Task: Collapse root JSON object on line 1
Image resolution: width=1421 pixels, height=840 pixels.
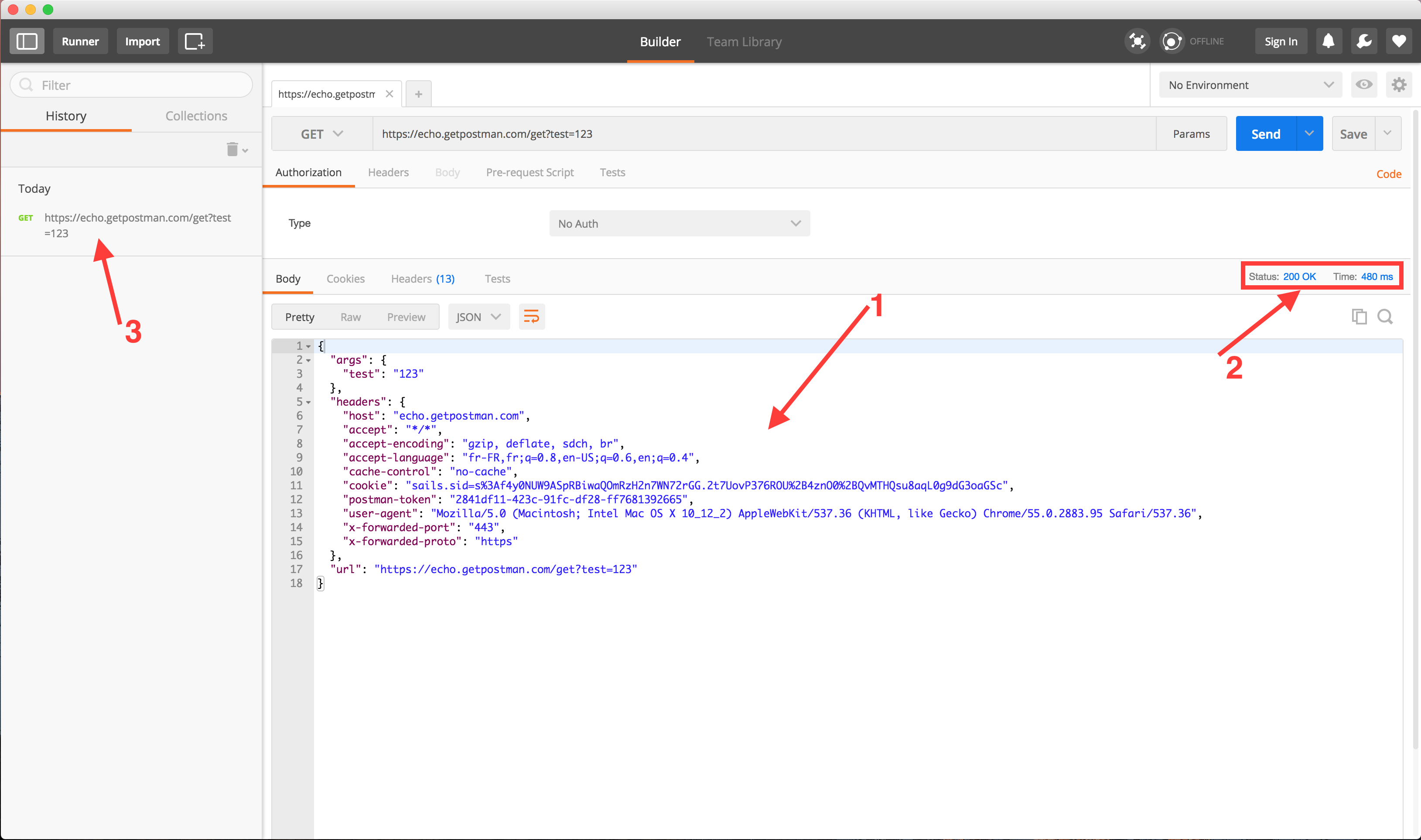Action: [x=308, y=346]
